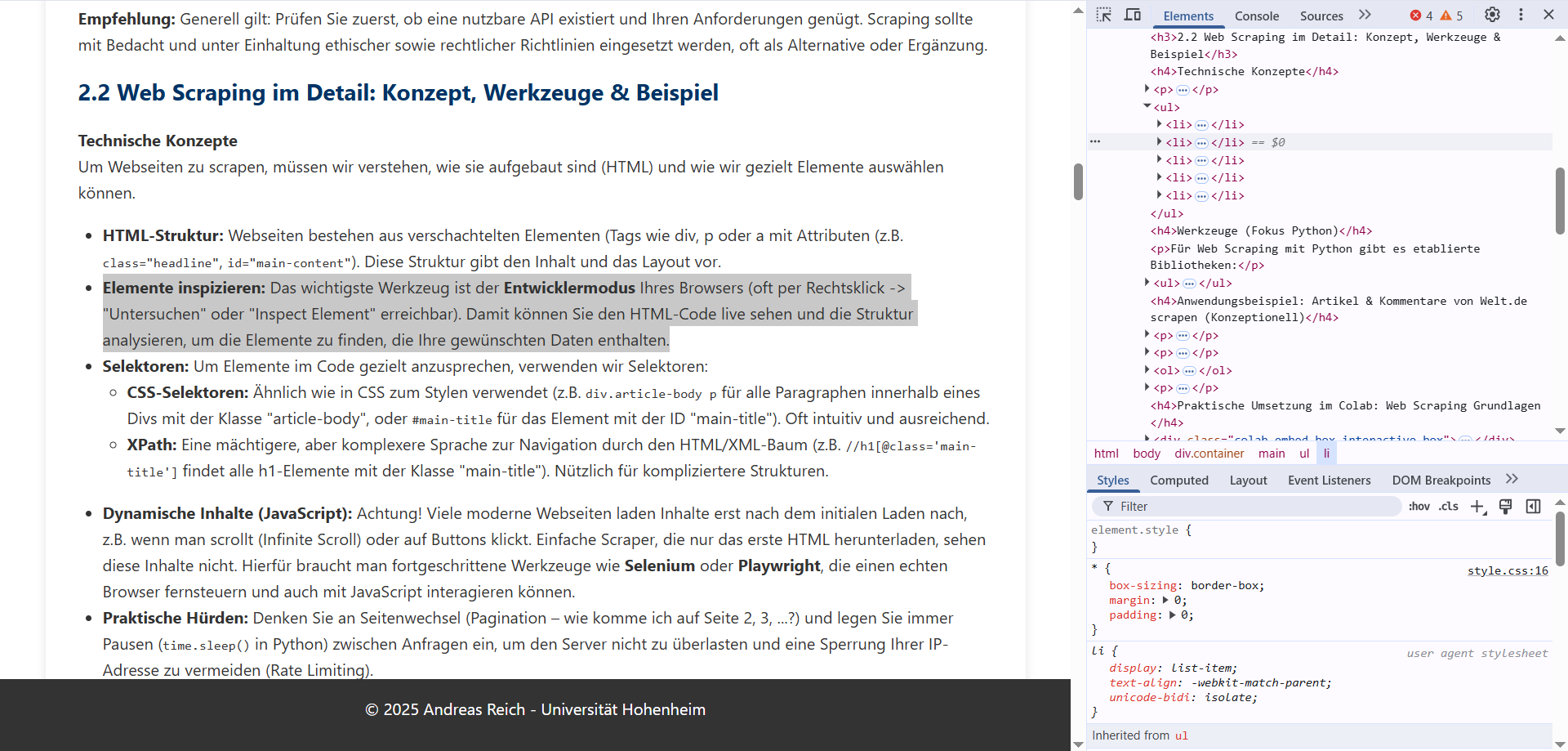Click the bold Playwright text
This screenshot has width=1568, height=751.
(x=779, y=565)
